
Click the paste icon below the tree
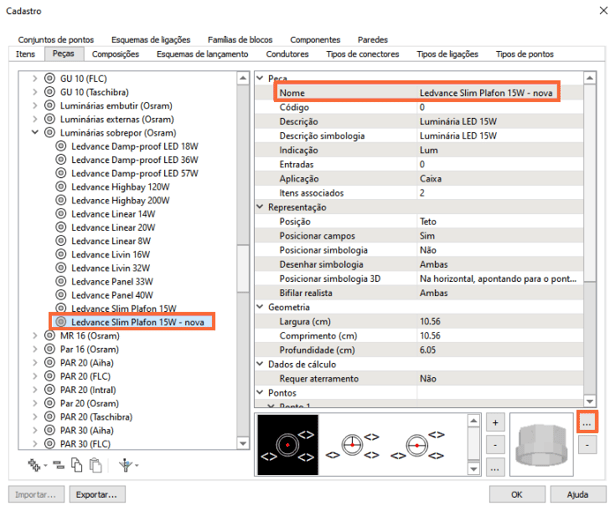(x=95, y=464)
